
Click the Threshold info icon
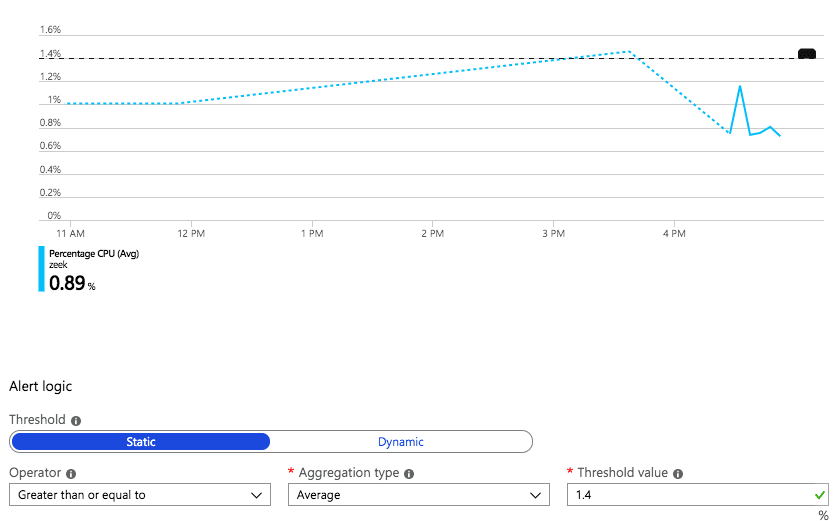tap(76, 421)
